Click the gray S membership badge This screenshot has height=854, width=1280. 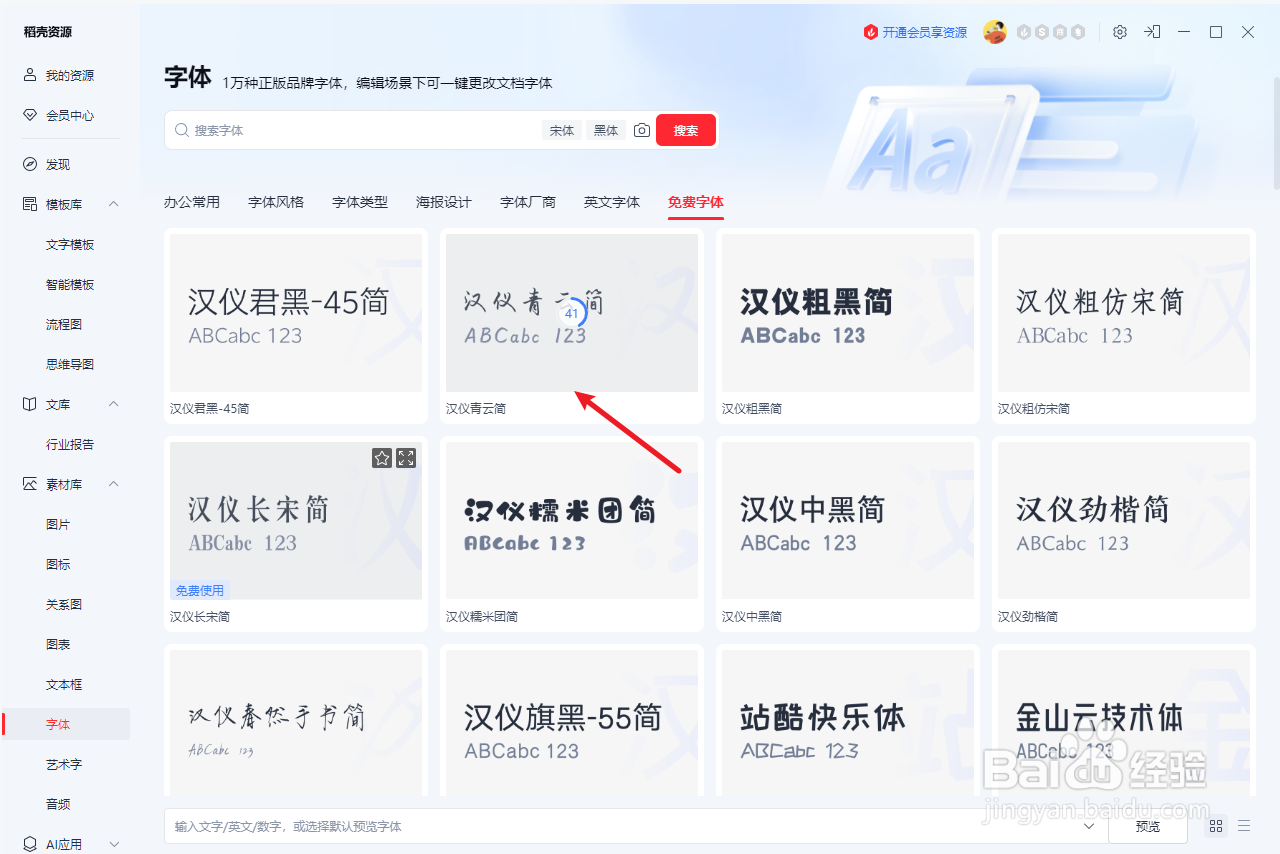pyautogui.click(x=1042, y=32)
